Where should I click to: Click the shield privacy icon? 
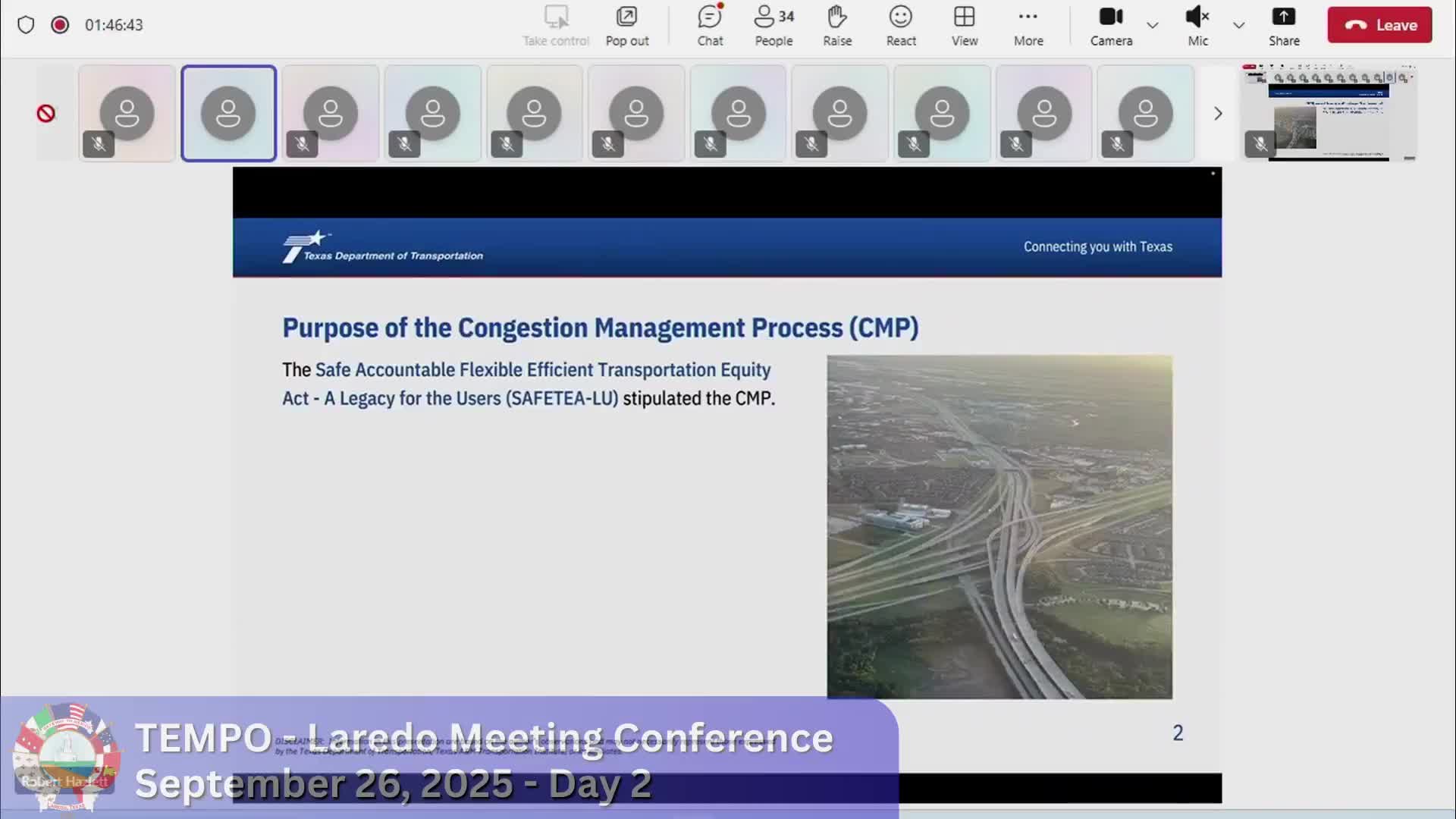point(27,24)
